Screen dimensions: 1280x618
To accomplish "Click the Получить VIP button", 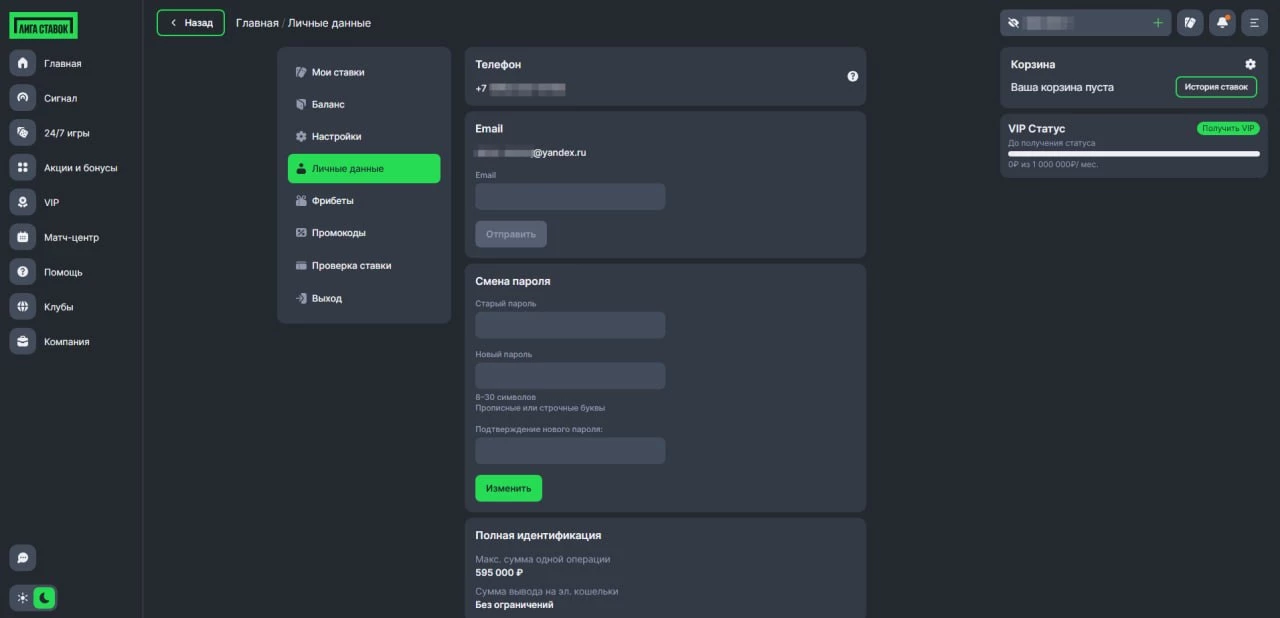I will tap(1228, 128).
